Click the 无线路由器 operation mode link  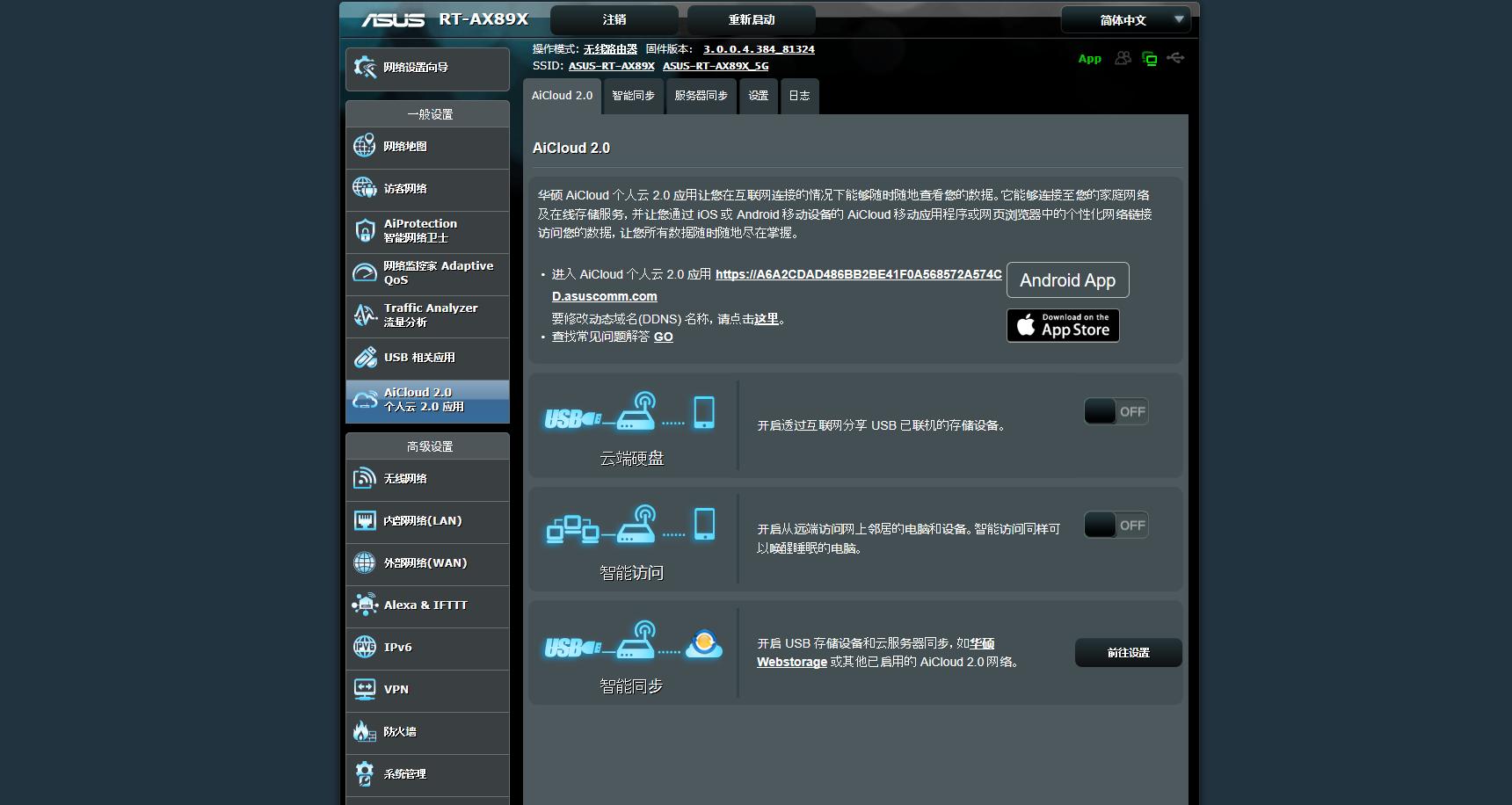click(x=610, y=49)
